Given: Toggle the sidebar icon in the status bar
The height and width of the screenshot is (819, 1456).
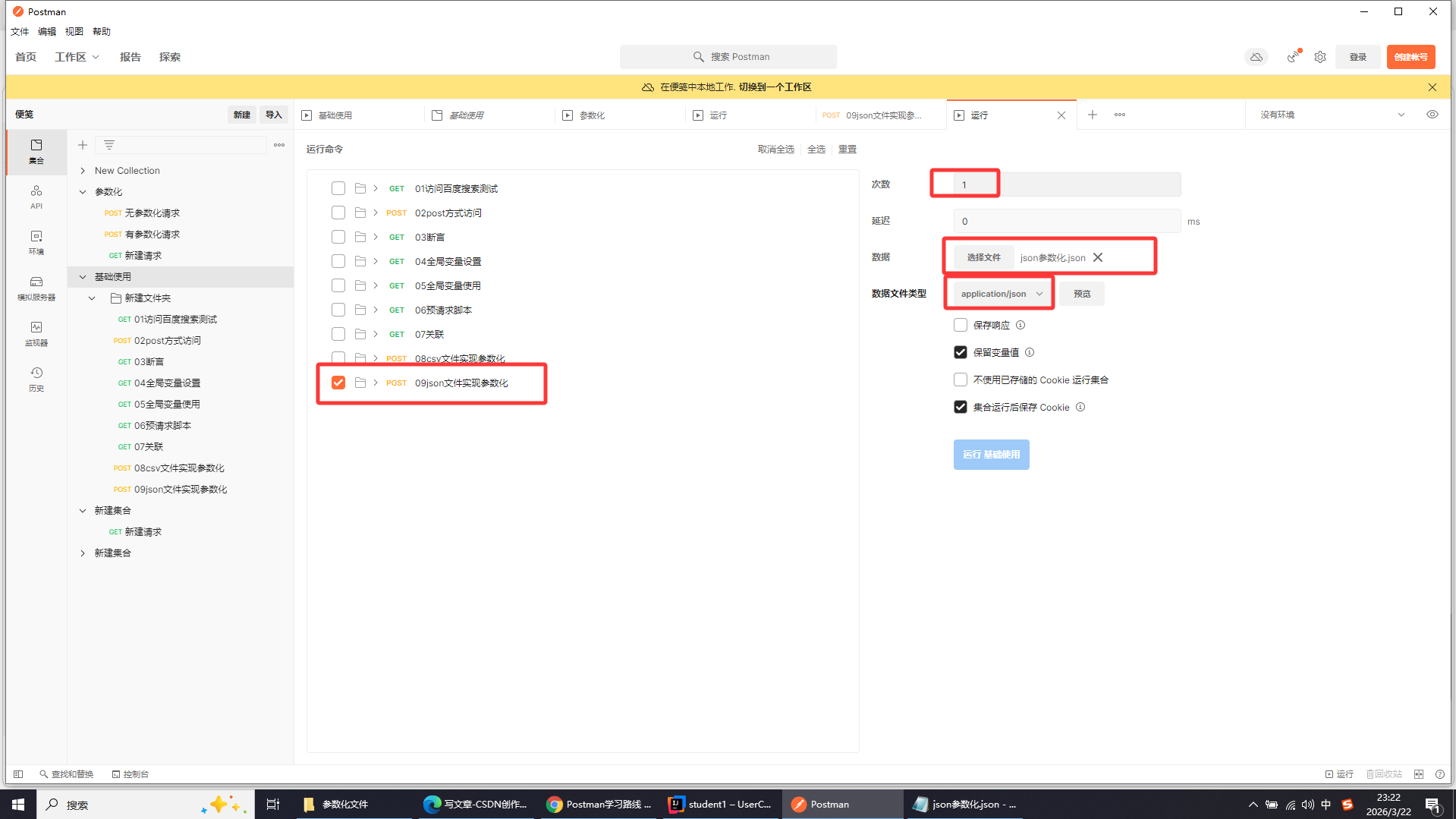Looking at the screenshot, I should (x=18, y=774).
